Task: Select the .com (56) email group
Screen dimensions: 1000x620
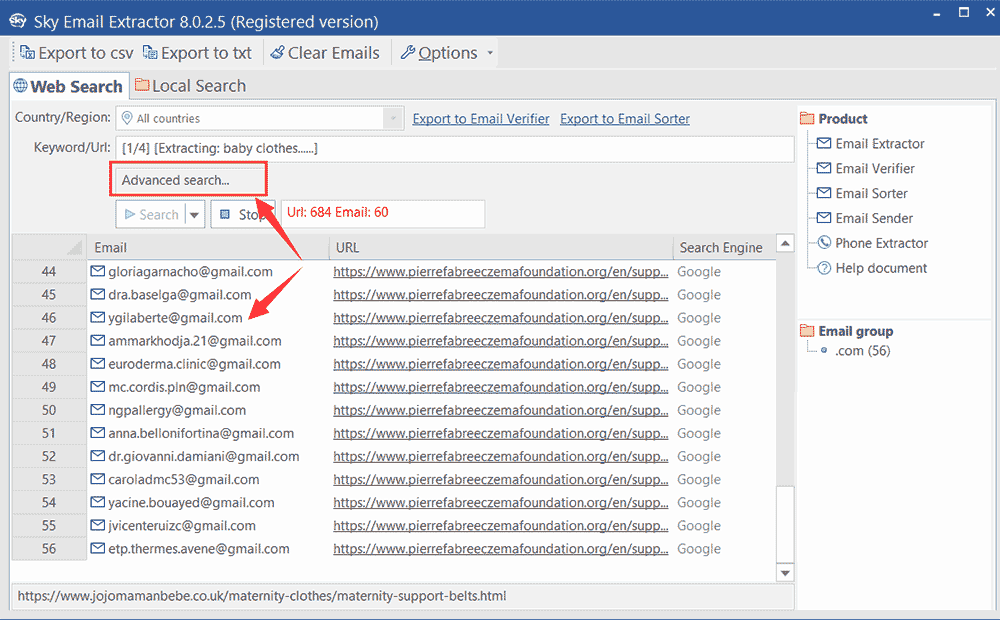Action: (x=863, y=351)
